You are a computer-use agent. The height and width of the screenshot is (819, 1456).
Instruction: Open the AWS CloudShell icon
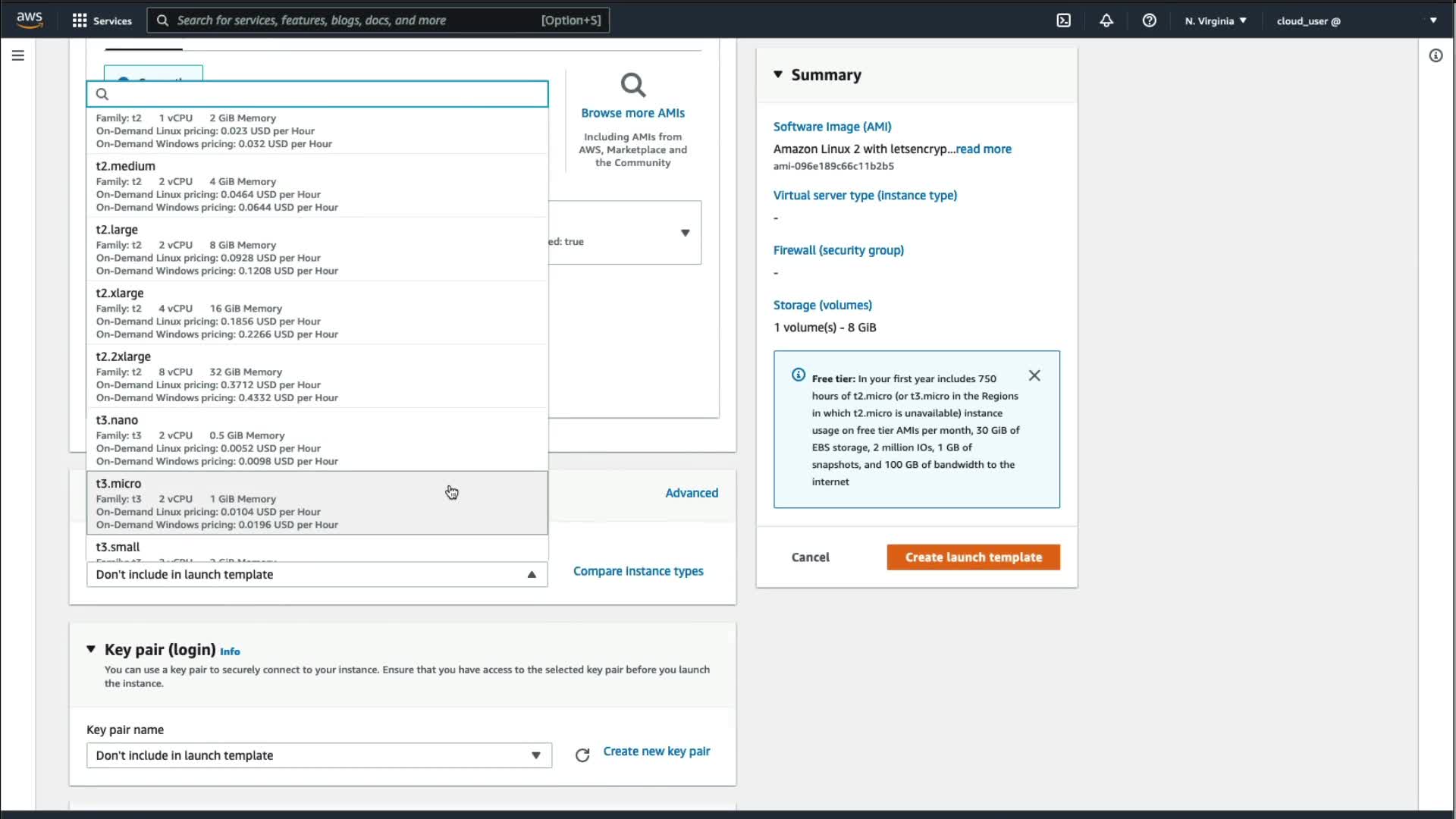[x=1063, y=20]
